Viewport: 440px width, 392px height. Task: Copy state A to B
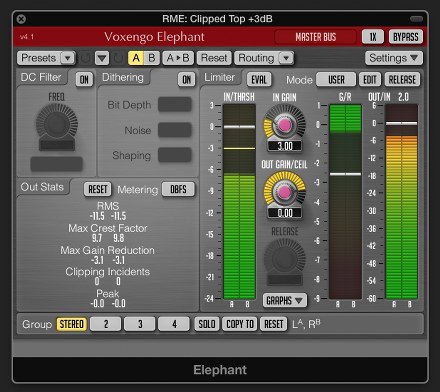178,58
